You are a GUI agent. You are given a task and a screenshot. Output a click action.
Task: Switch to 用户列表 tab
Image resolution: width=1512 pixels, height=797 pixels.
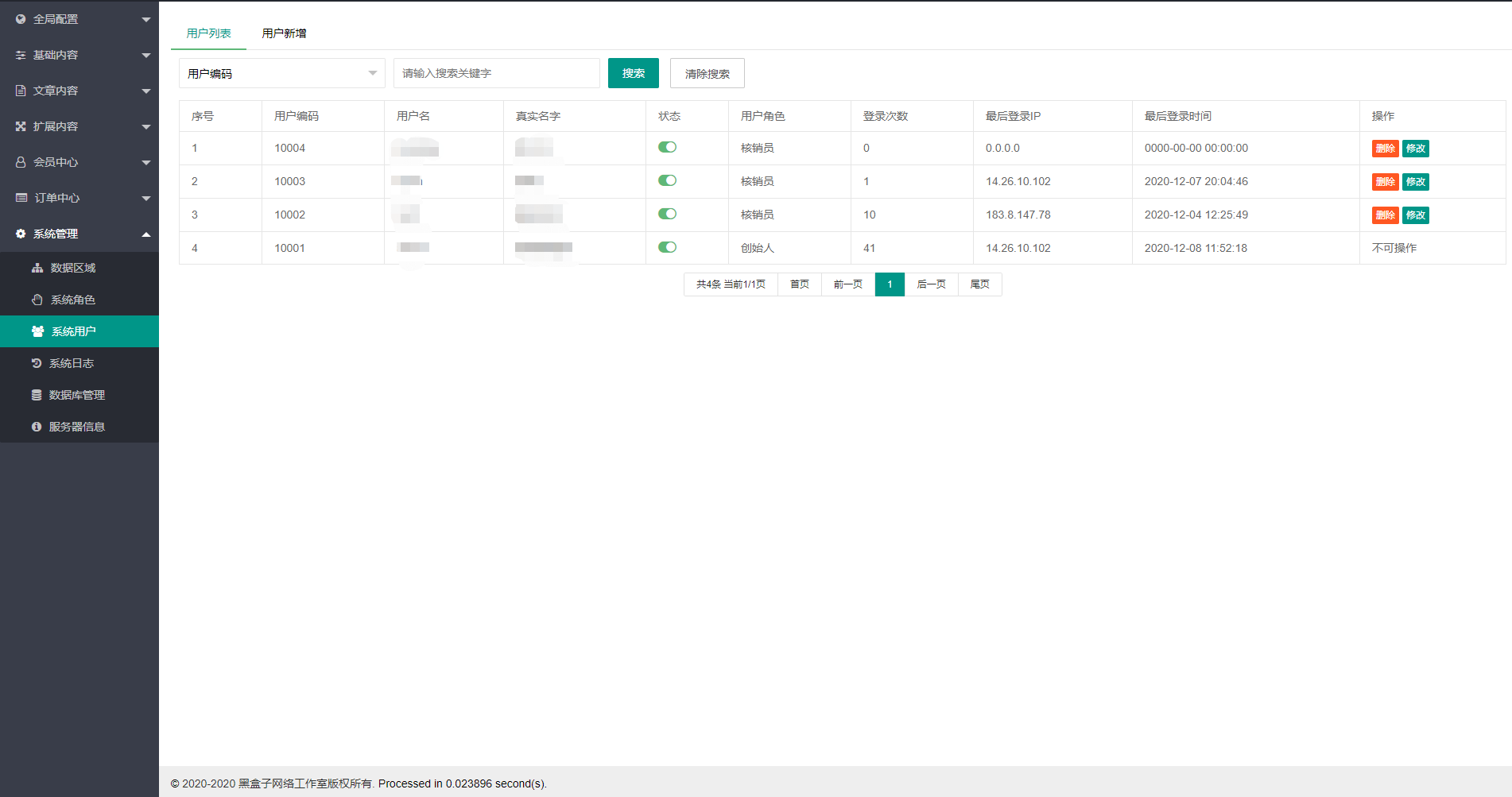(208, 33)
